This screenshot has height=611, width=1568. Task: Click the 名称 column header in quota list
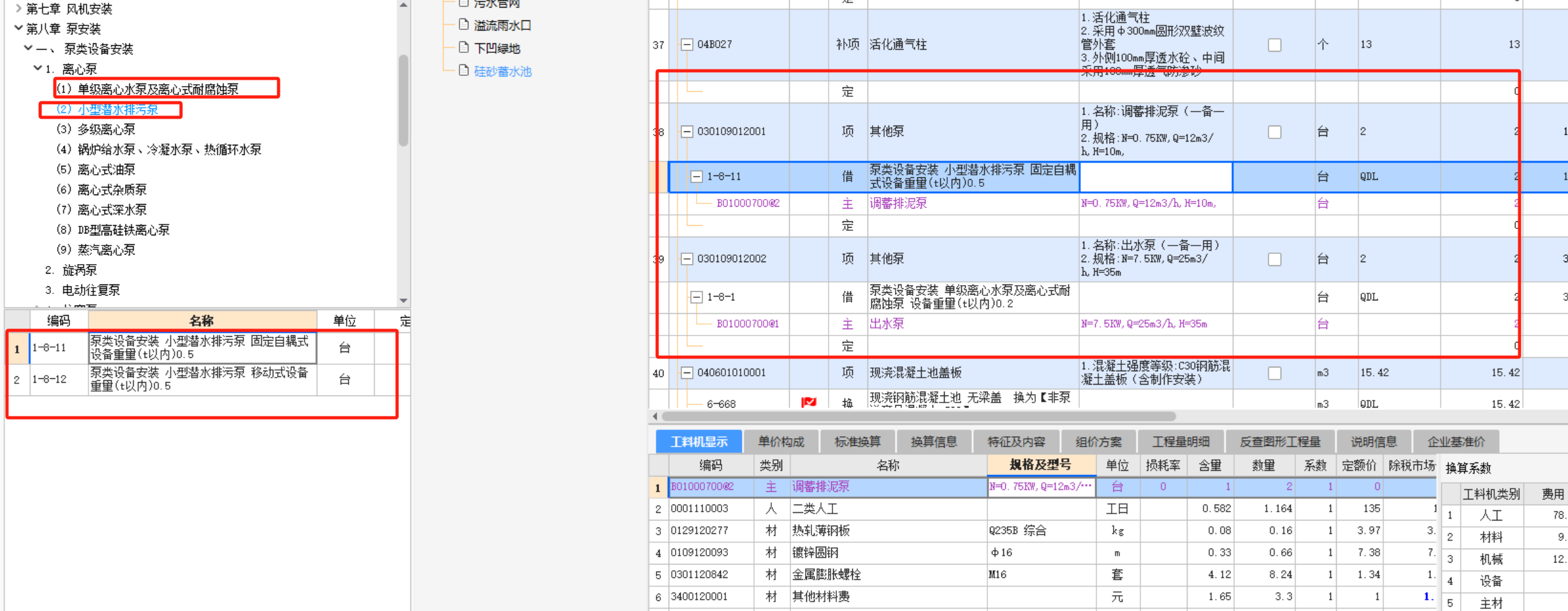pyautogui.click(x=202, y=320)
